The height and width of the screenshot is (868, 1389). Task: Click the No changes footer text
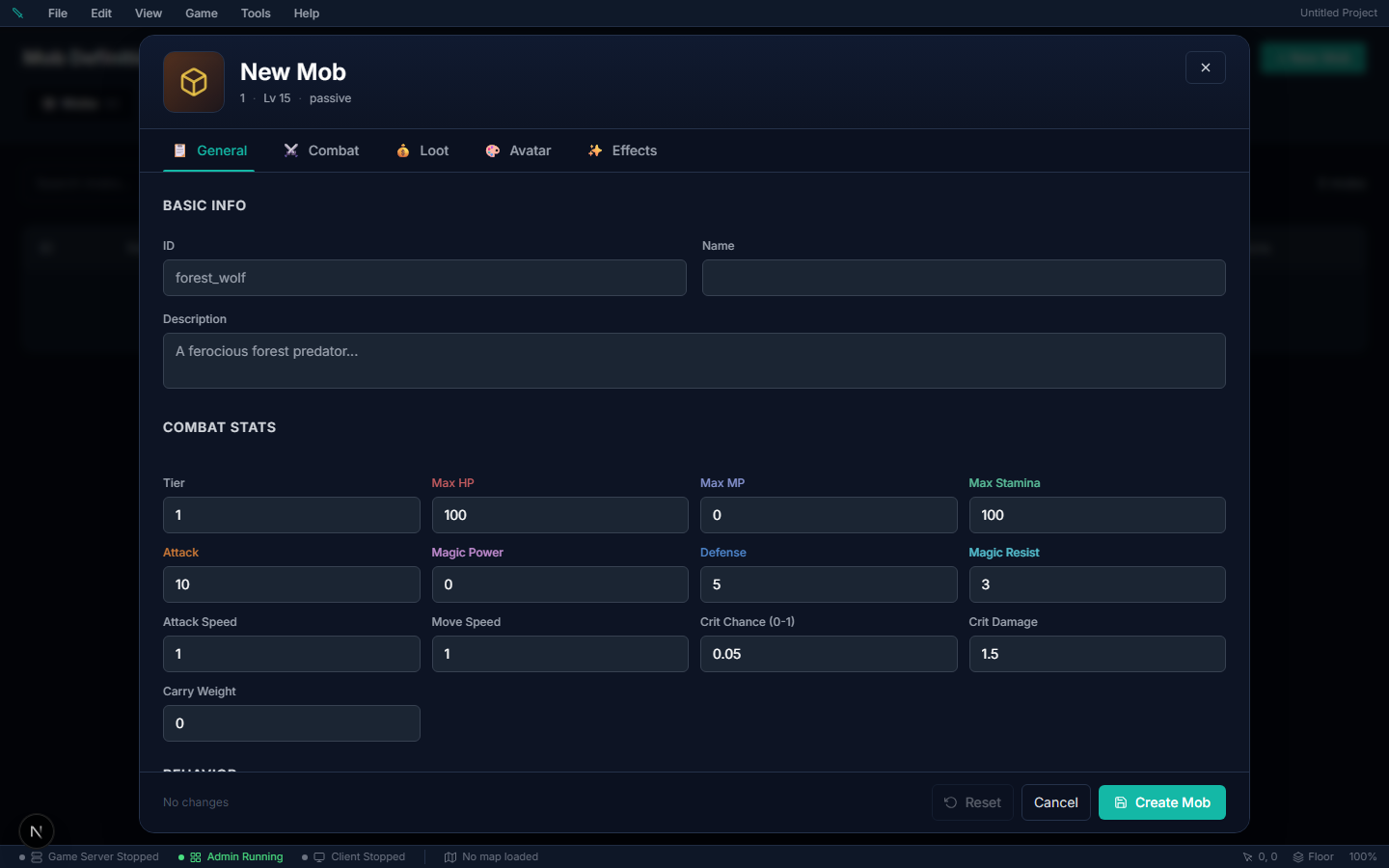pos(196,802)
